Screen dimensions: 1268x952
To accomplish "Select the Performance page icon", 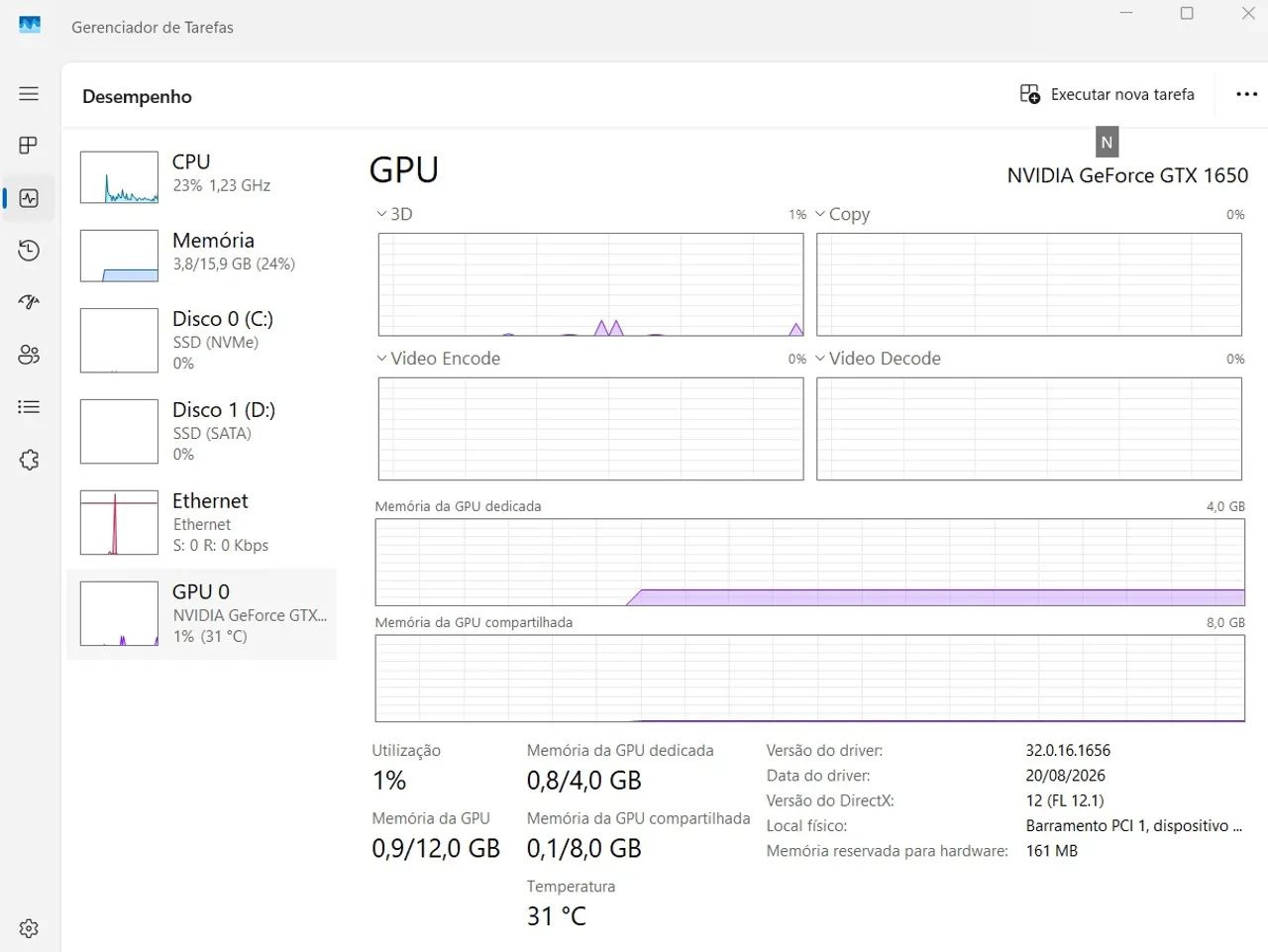I will (x=29, y=198).
